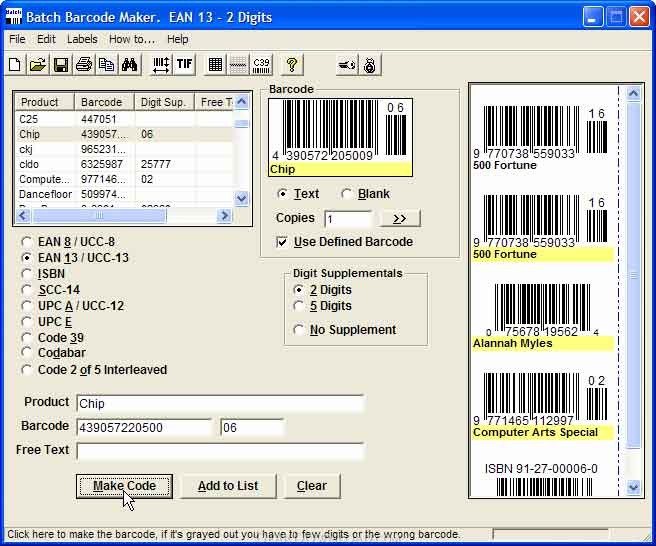Select the Dancefloor row in list

click(124, 194)
